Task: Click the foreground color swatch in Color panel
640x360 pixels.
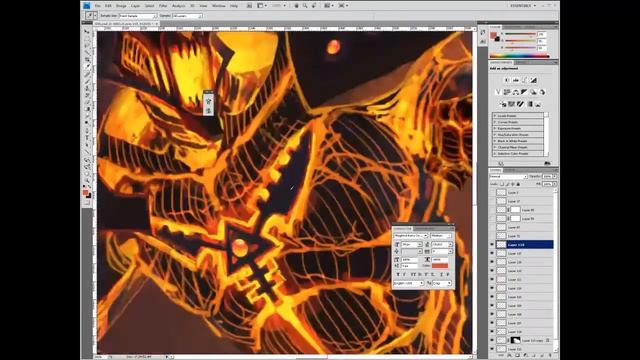Action: (493, 35)
